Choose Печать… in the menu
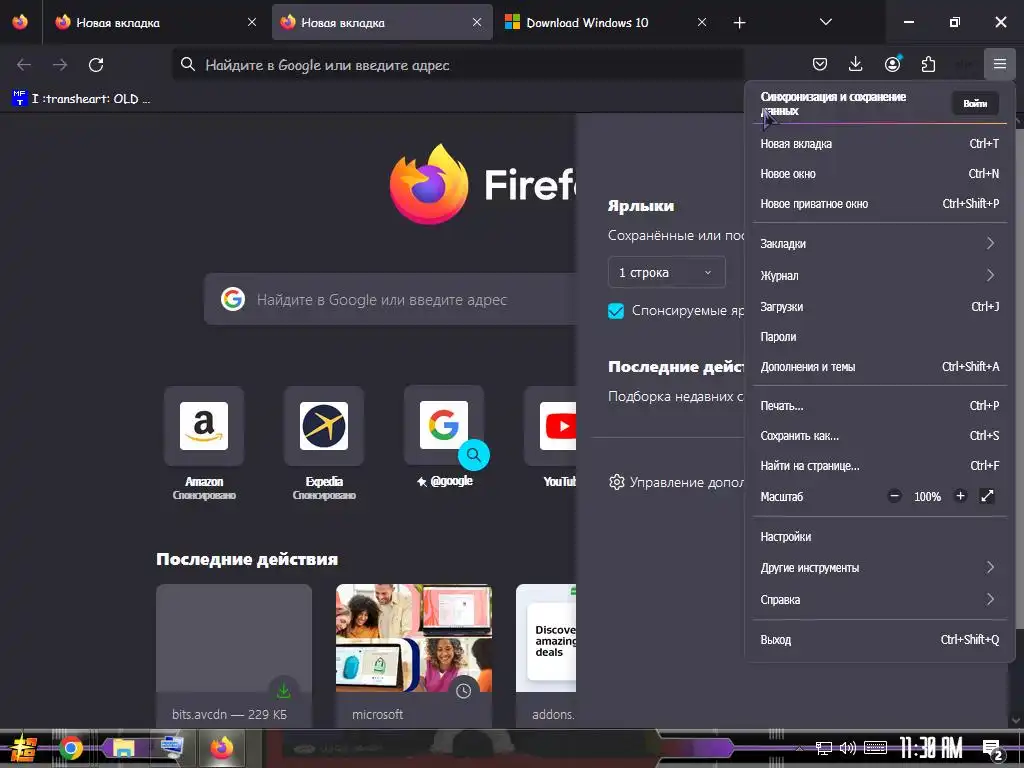 [879, 406]
